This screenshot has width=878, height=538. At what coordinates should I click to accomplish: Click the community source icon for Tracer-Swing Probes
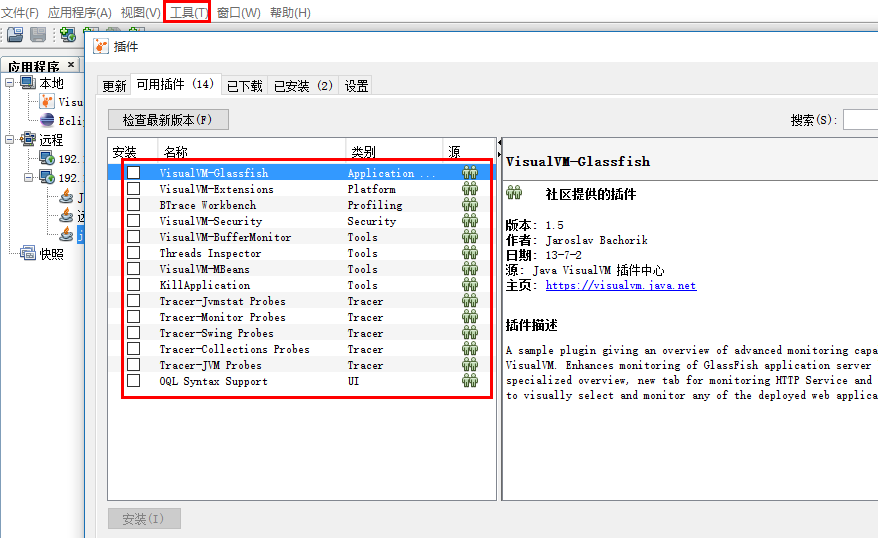point(470,333)
